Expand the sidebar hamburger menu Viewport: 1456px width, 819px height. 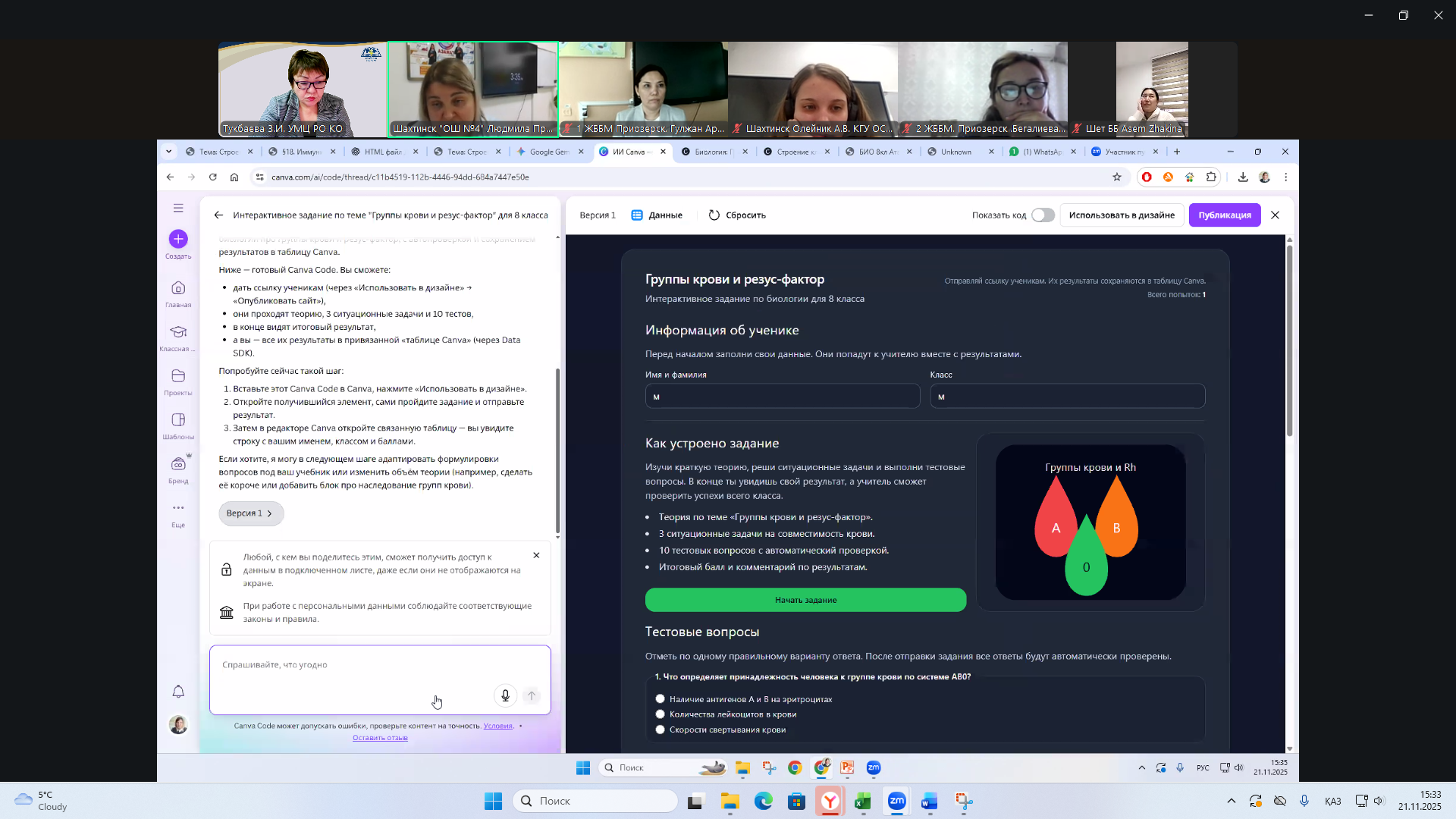point(178,208)
